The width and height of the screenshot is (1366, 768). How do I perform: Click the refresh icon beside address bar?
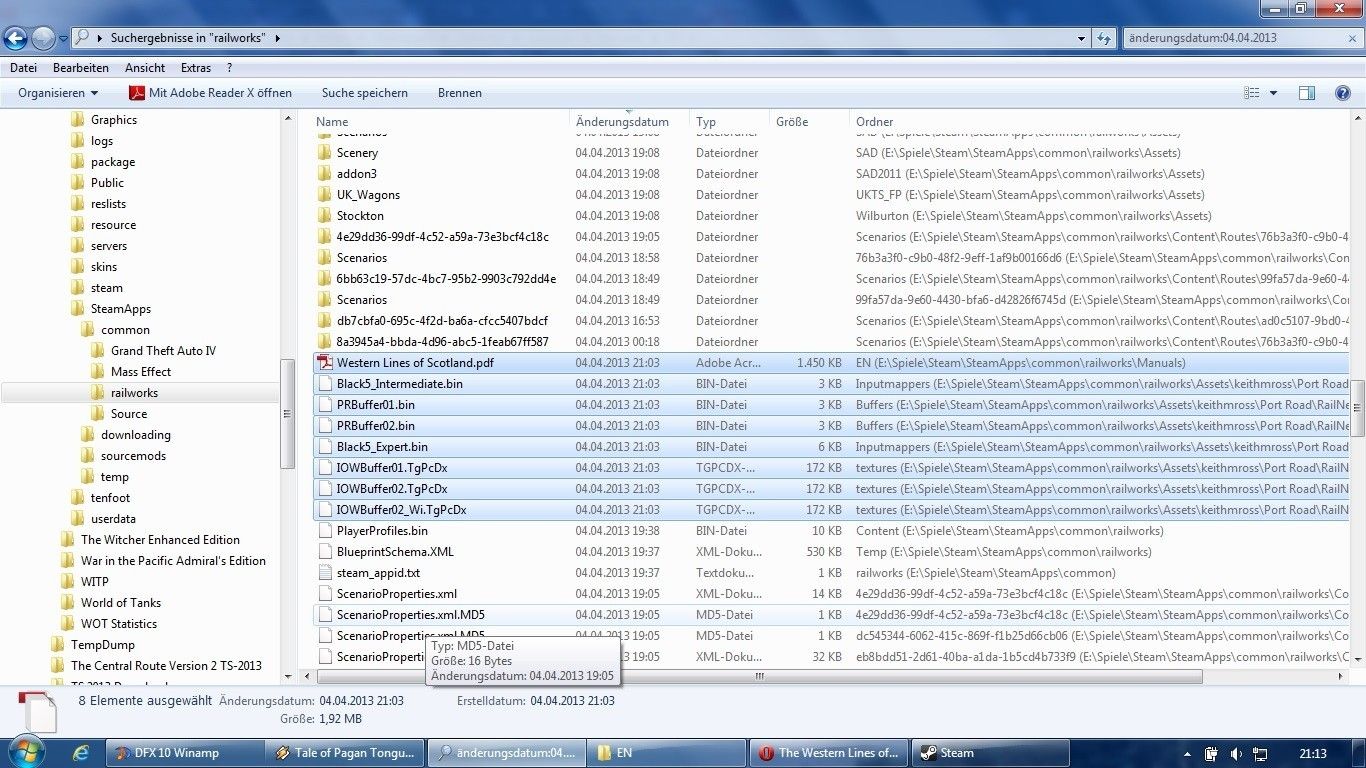point(1104,38)
